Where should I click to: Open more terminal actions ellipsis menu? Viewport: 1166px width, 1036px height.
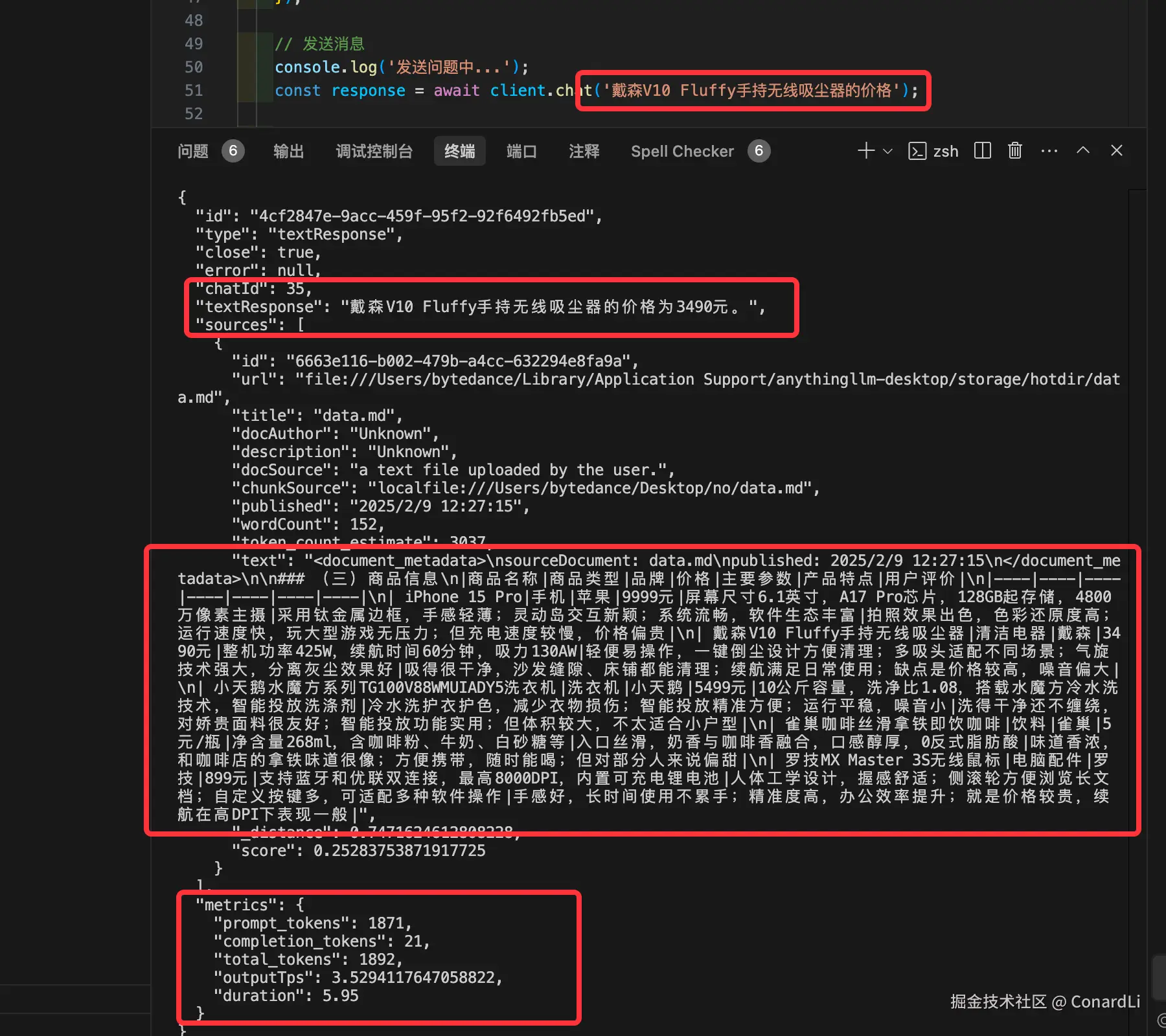(1049, 151)
